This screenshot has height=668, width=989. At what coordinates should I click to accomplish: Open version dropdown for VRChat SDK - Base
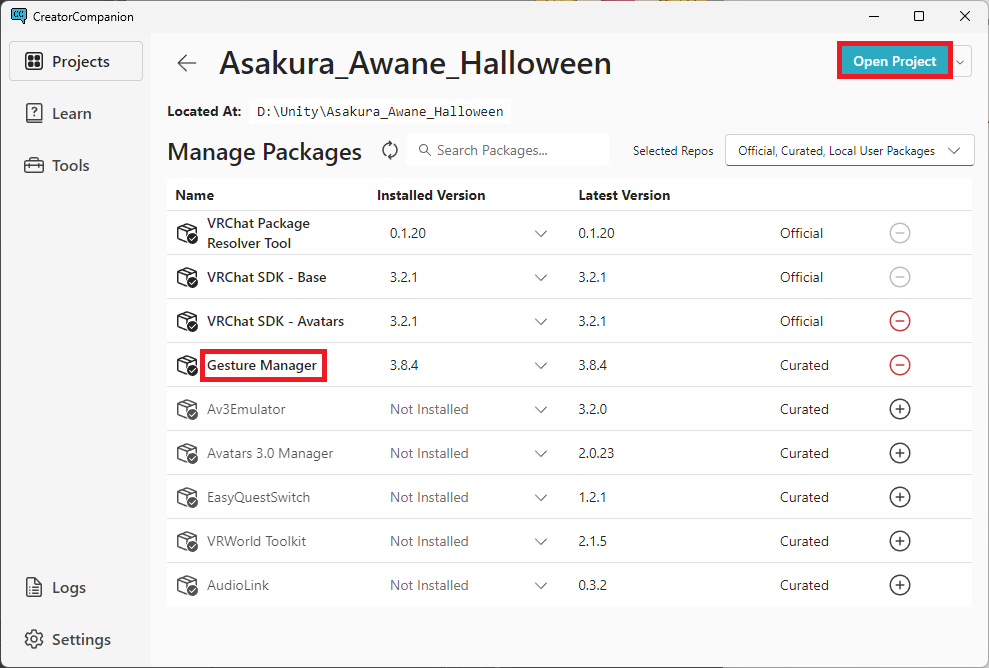[541, 277]
